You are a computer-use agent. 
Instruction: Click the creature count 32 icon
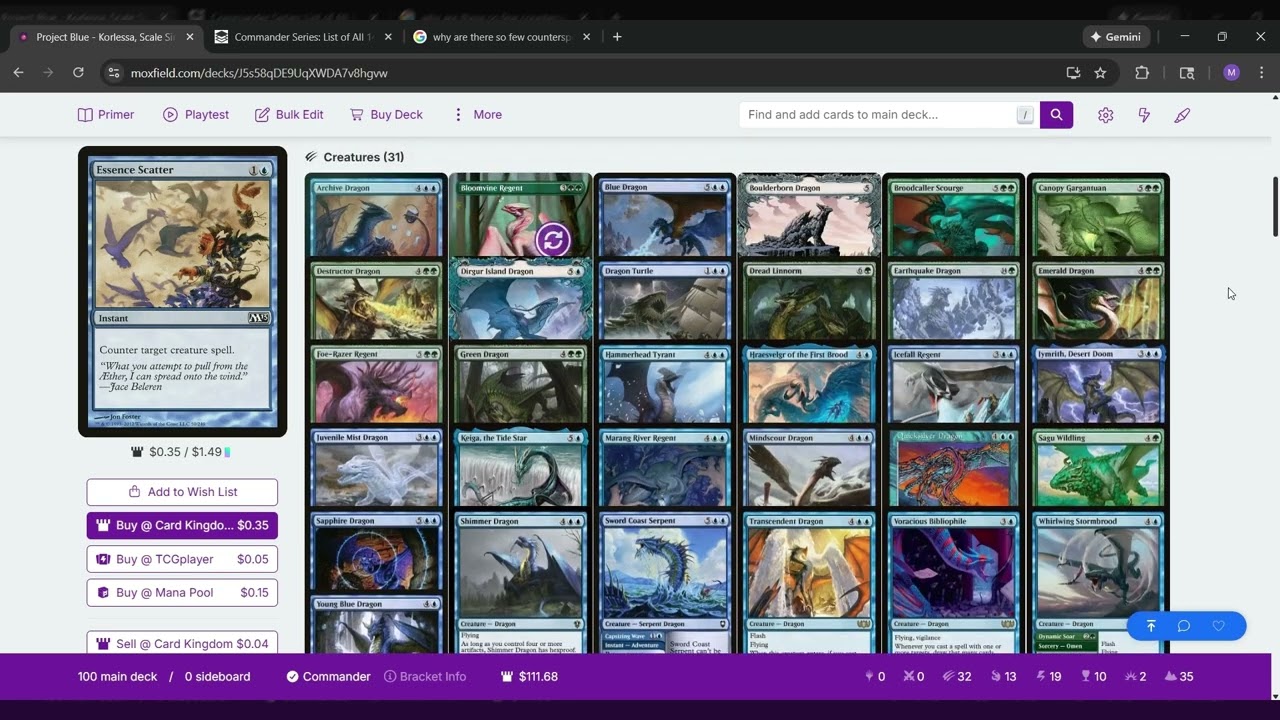957,677
